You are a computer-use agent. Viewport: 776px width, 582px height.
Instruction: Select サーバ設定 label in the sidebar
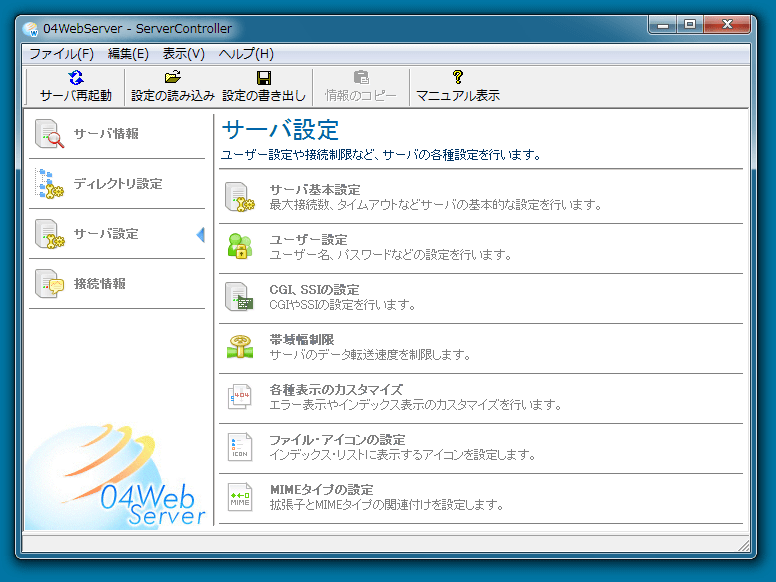coord(106,234)
